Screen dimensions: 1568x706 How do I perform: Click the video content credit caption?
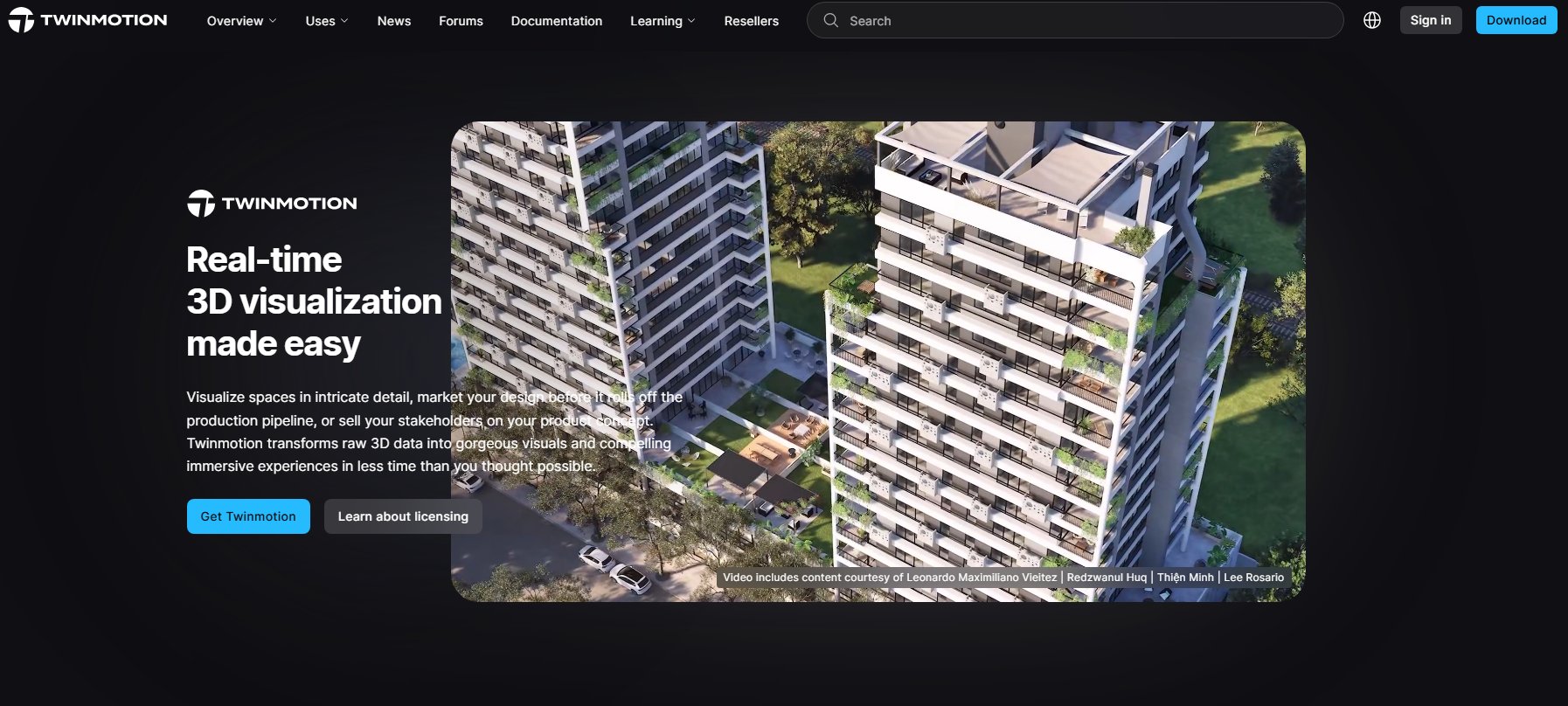coord(1003,578)
